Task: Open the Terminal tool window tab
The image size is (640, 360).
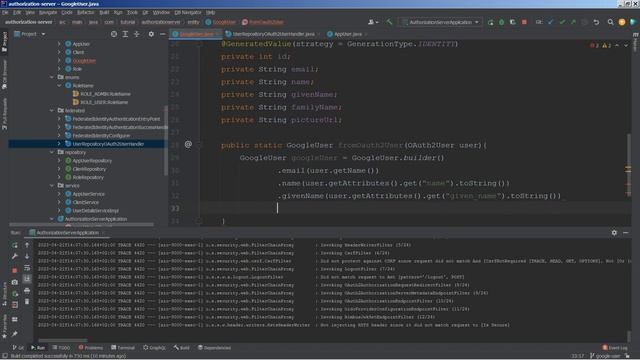Action: (122, 348)
